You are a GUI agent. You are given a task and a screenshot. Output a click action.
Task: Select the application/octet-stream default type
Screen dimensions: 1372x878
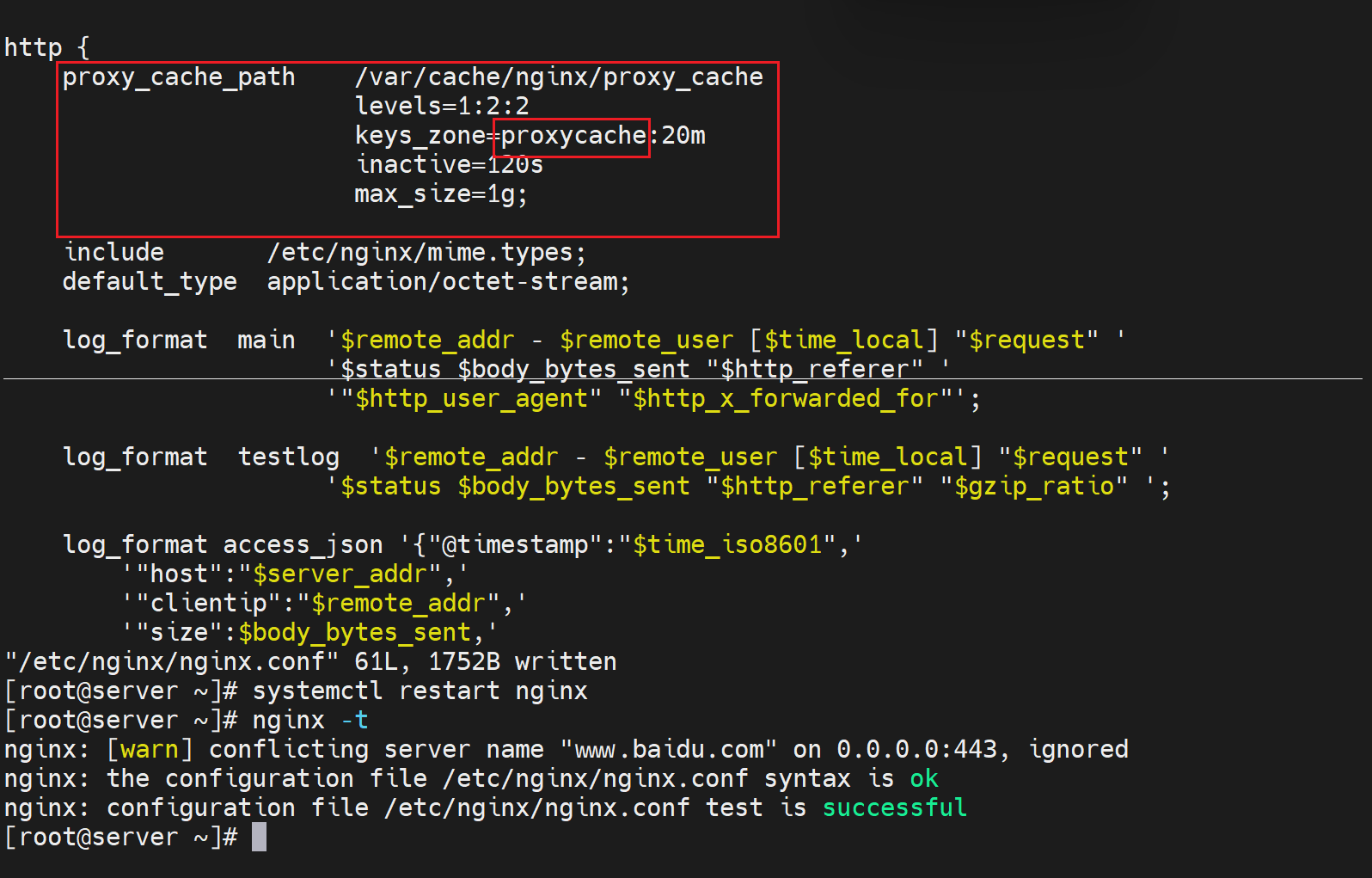[x=448, y=282]
